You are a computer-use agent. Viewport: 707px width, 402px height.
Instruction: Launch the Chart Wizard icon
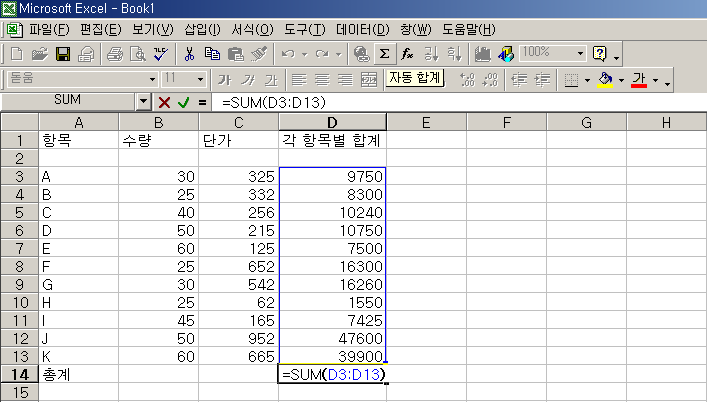point(482,54)
